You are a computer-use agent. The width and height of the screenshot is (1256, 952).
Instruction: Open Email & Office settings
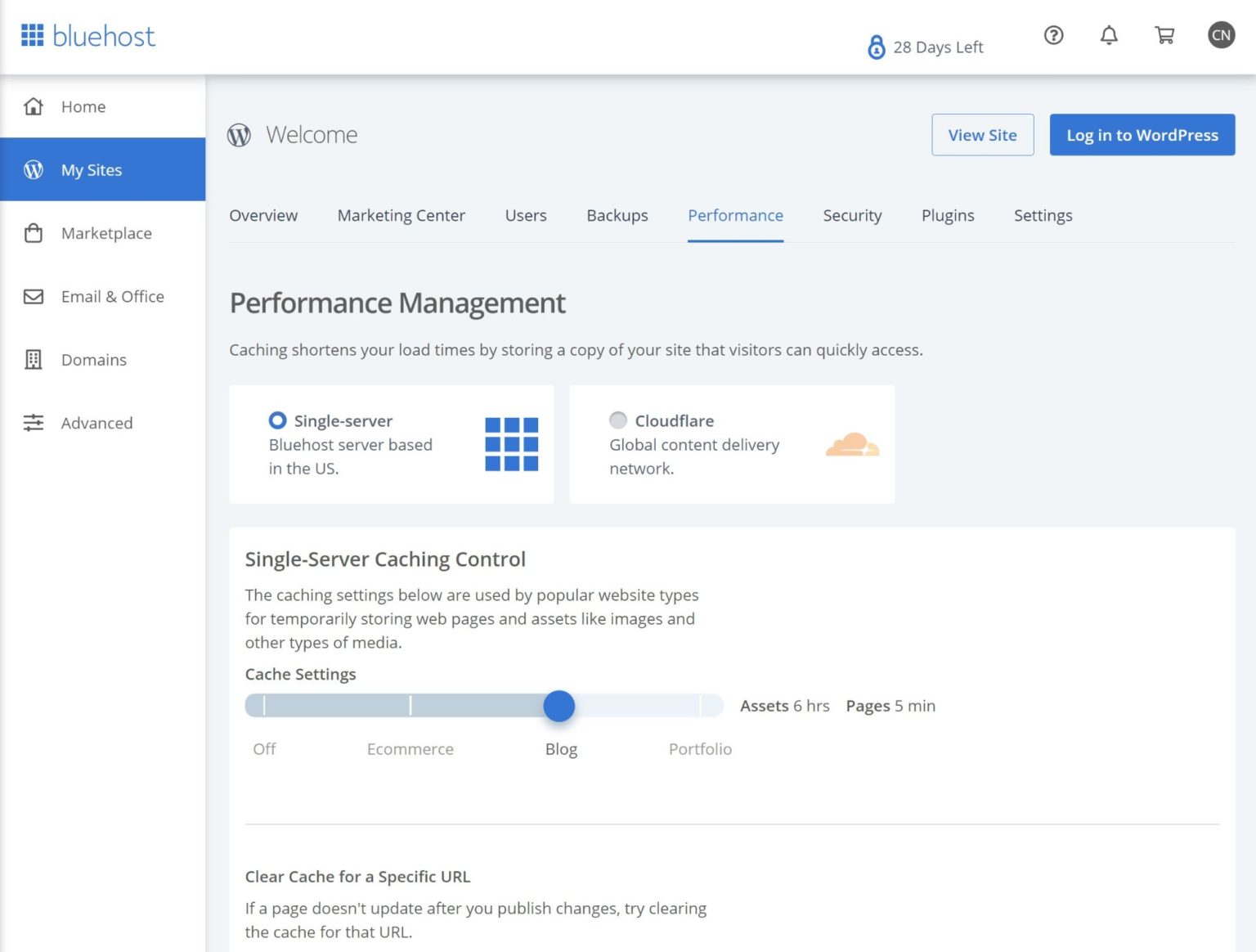112,296
